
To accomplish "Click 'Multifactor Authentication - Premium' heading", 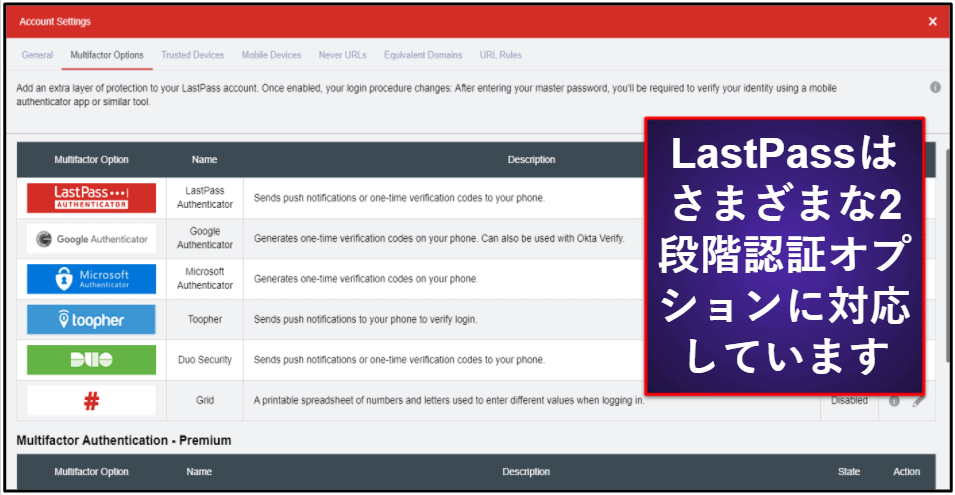I will pos(124,440).
